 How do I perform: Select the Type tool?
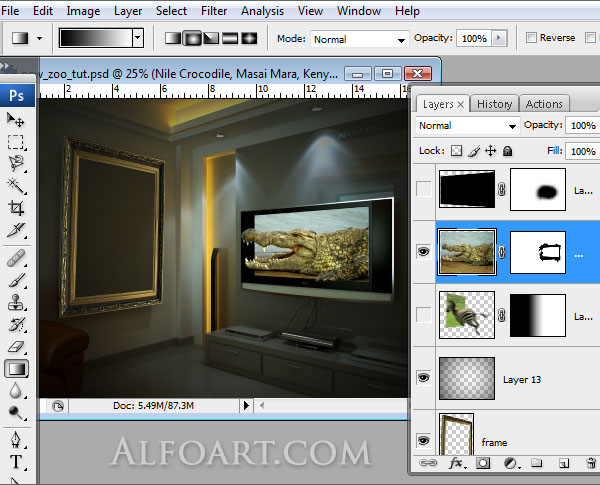pos(16,461)
